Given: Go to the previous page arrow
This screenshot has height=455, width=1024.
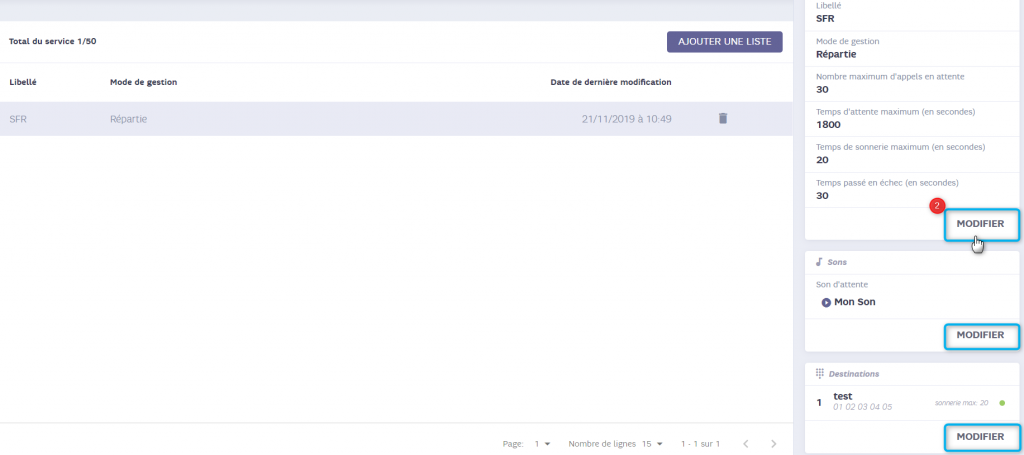Looking at the screenshot, I should click(746, 444).
